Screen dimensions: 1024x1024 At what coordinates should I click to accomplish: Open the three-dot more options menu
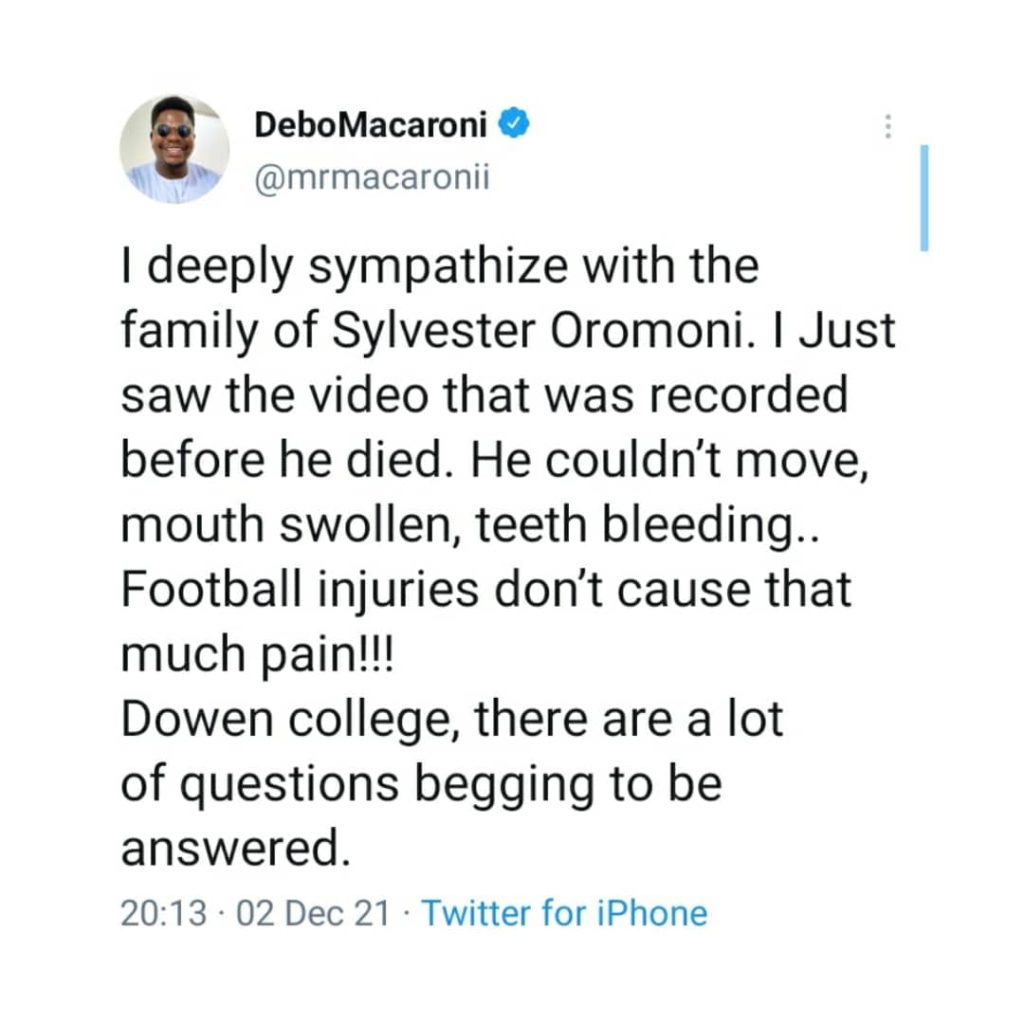[x=887, y=126]
